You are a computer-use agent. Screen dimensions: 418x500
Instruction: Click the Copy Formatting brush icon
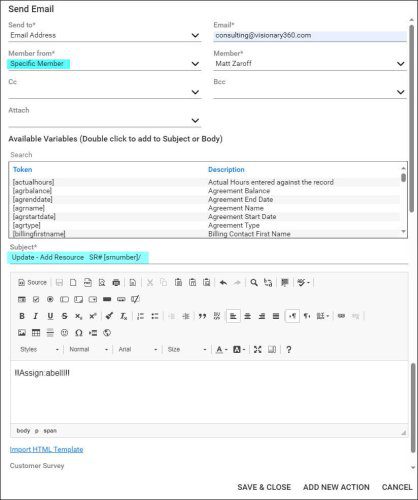tap(109, 316)
